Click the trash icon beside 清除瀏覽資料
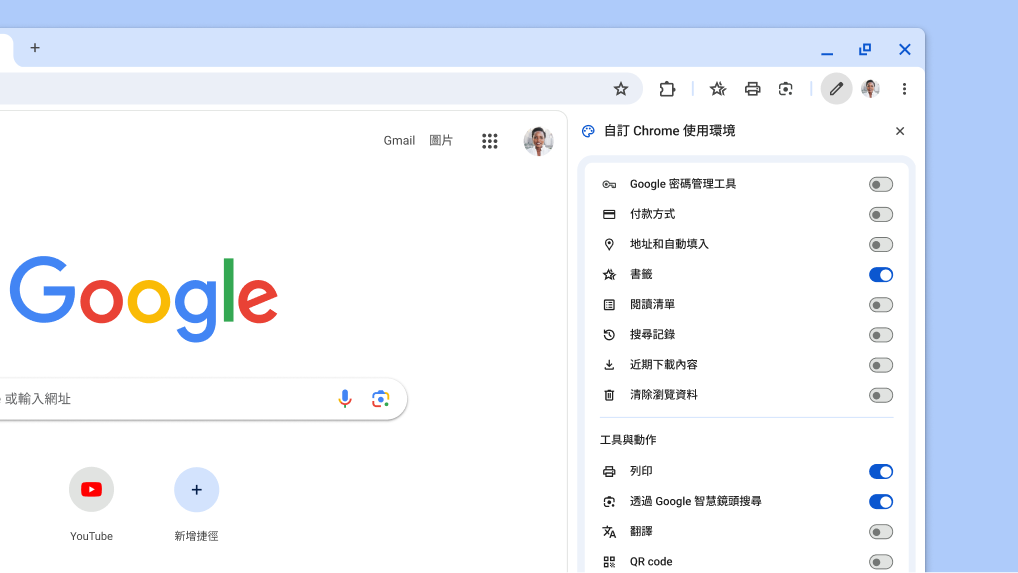 pos(609,395)
